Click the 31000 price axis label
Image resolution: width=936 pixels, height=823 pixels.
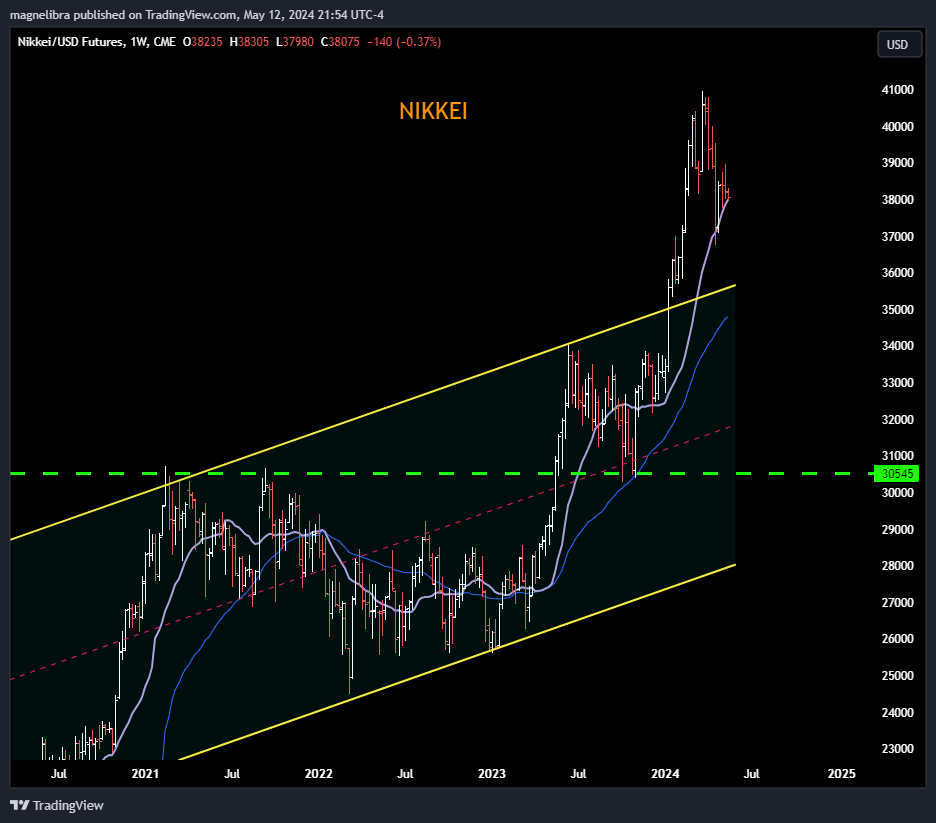[x=897, y=455]
